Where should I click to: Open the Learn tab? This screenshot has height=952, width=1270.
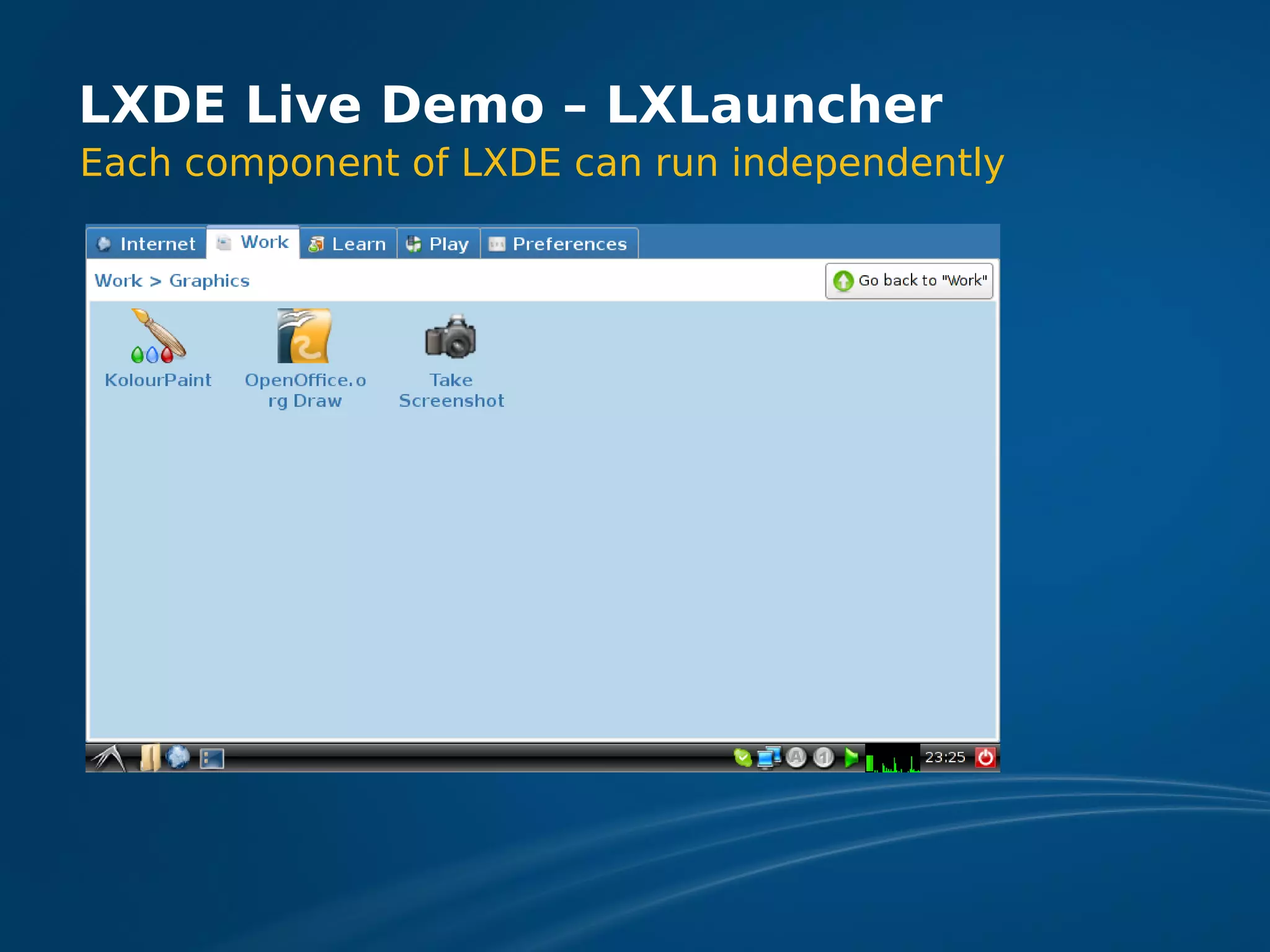pyautogui.click(x=348, y=244)
